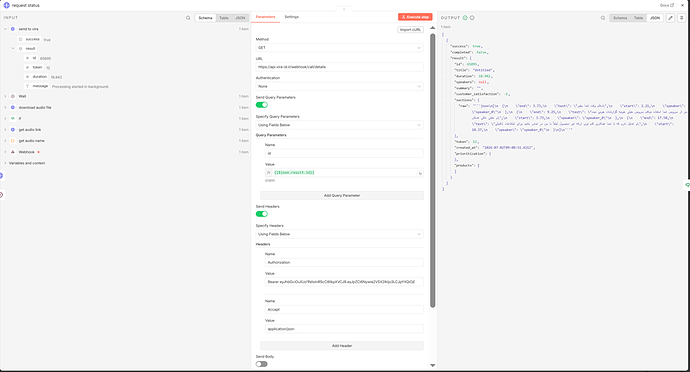690x372 pixels.
Task: Collapse the send to vira node
Action: [5, 29]
